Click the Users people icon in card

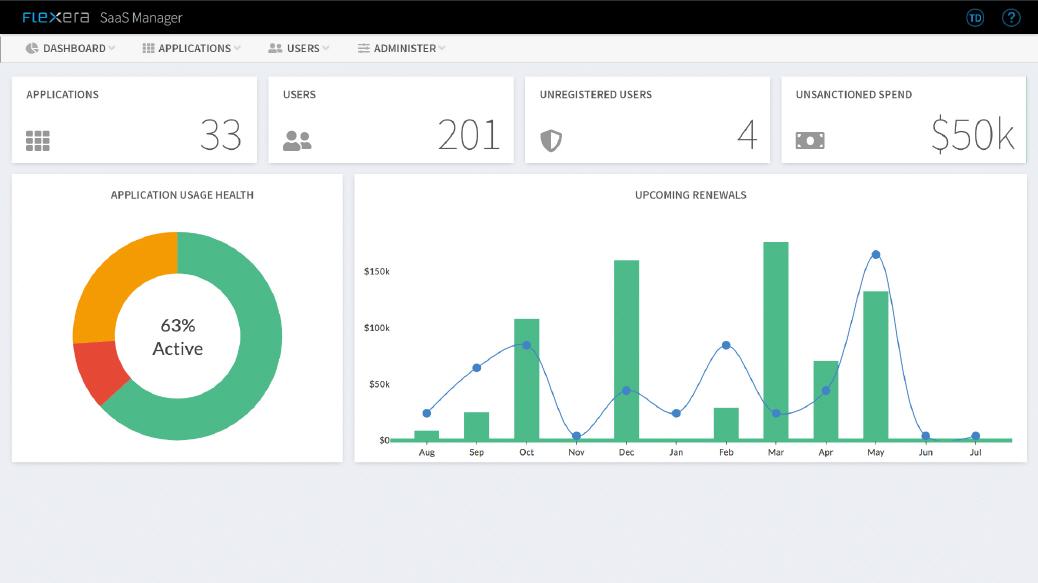click(x=297, y=141)
